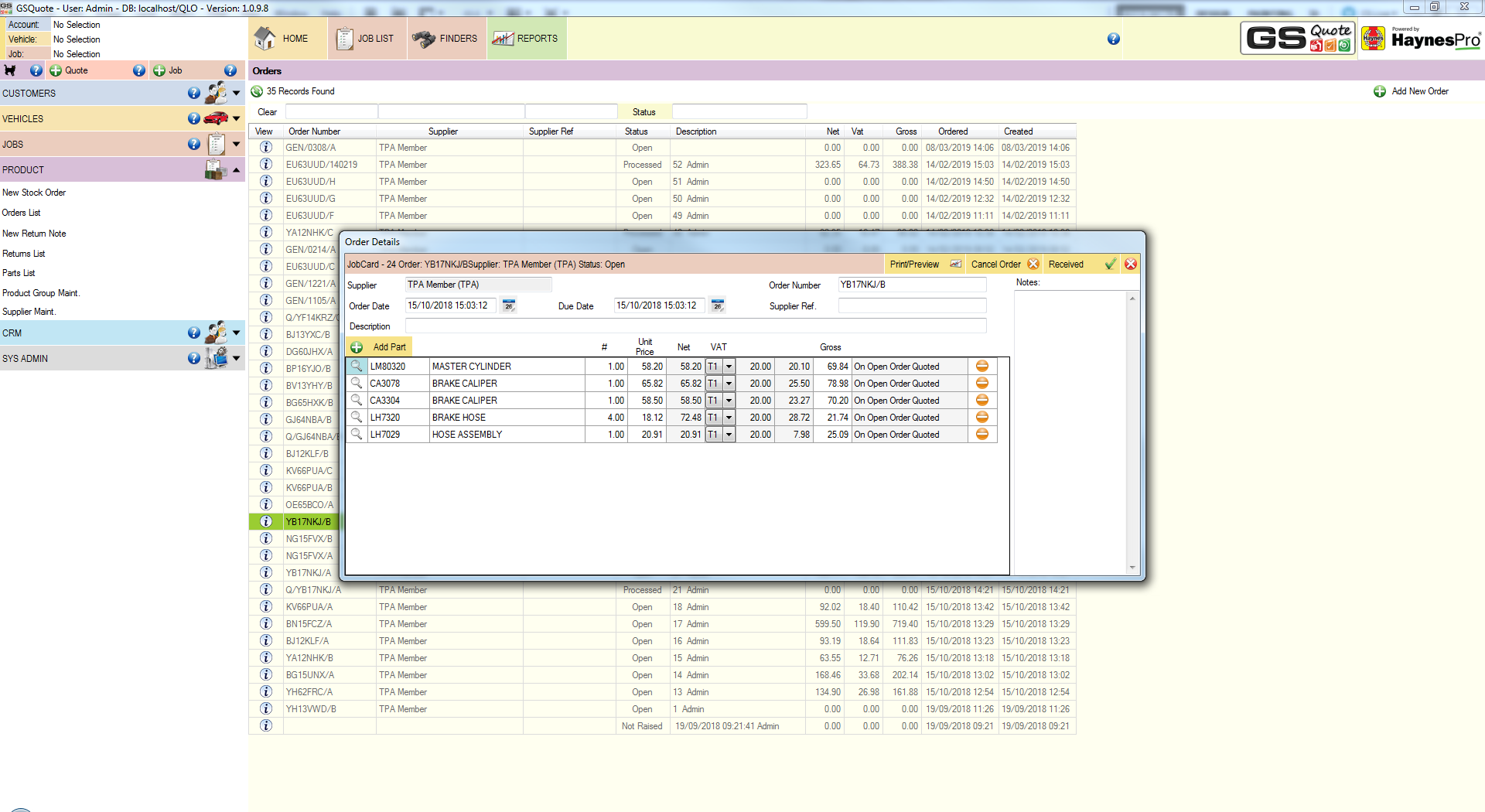Remove LM80320 part from order

point(982,366)
